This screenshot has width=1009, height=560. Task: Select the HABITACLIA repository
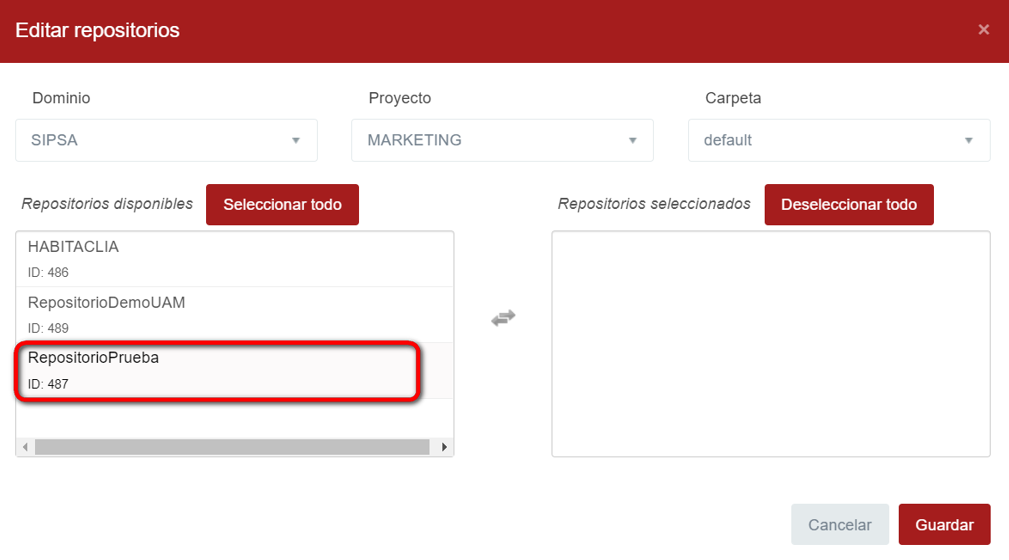click(234, 259)
